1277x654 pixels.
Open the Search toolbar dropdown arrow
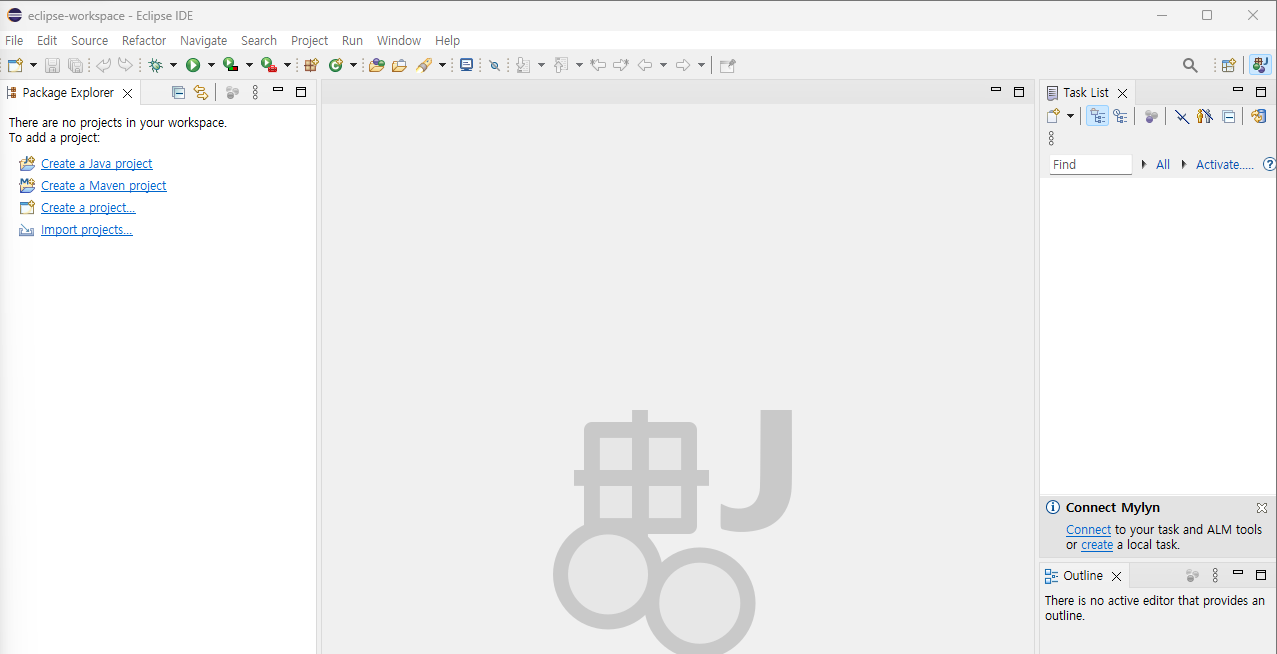(x=442, y=65)
